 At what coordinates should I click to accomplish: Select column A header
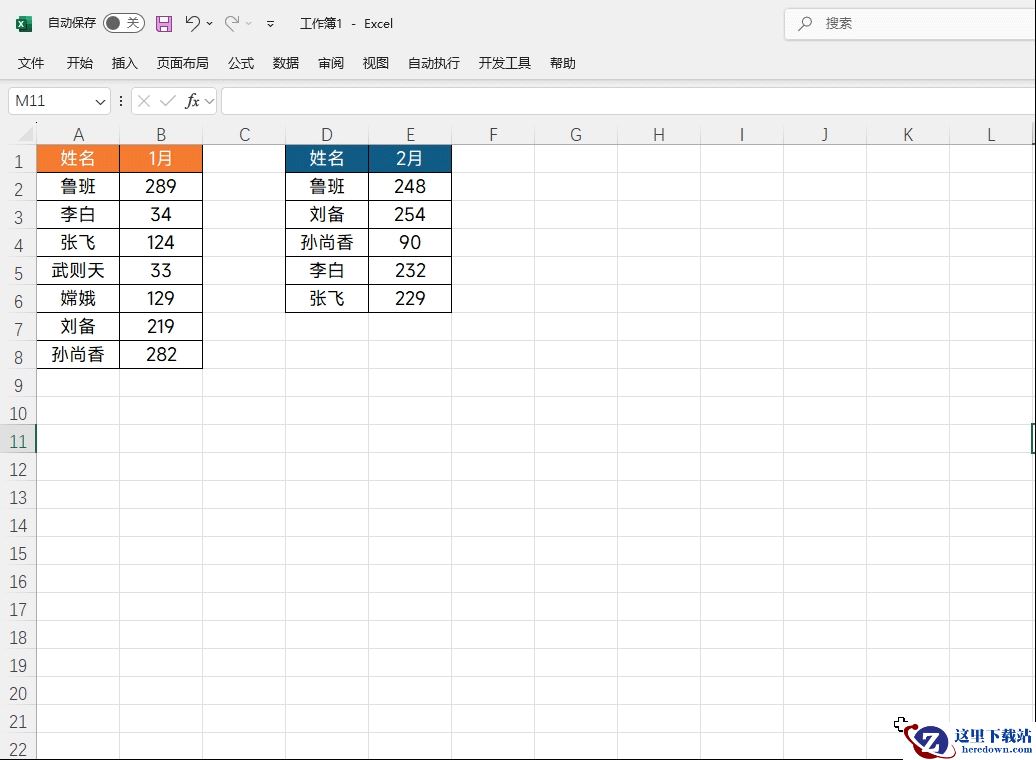point(78,135)
